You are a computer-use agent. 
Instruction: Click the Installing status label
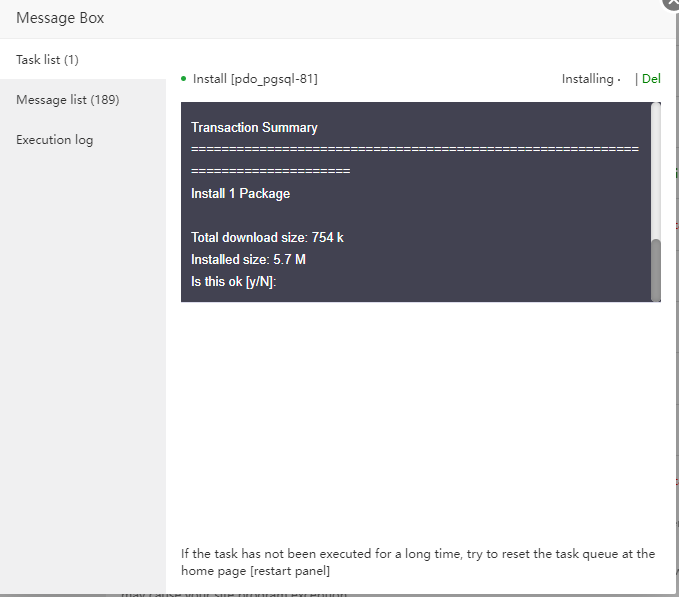587,79
